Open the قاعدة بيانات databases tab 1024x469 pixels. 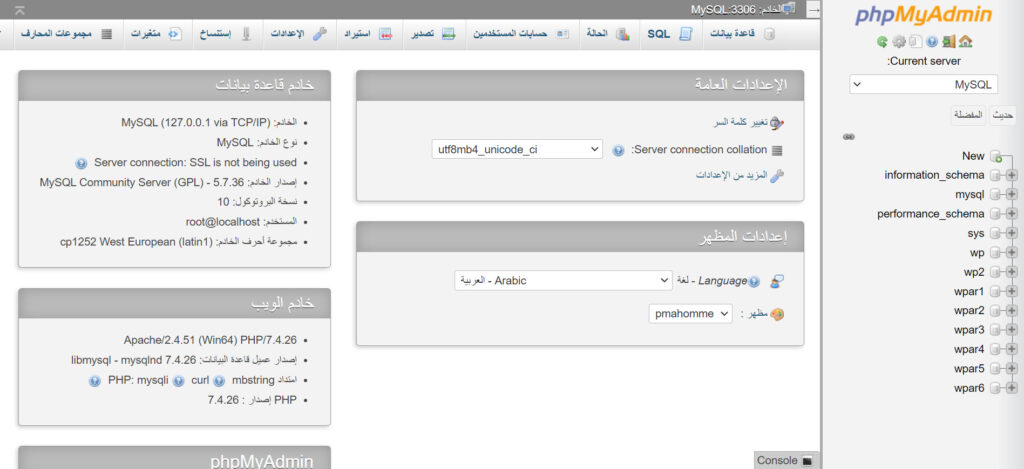pyautogui.click(x=743, y=34)
